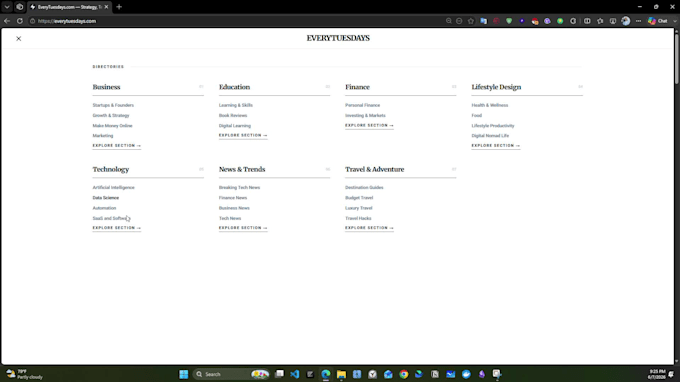Open the Data Science link
This screenshot has width=680, height=382.
[105, 198]
